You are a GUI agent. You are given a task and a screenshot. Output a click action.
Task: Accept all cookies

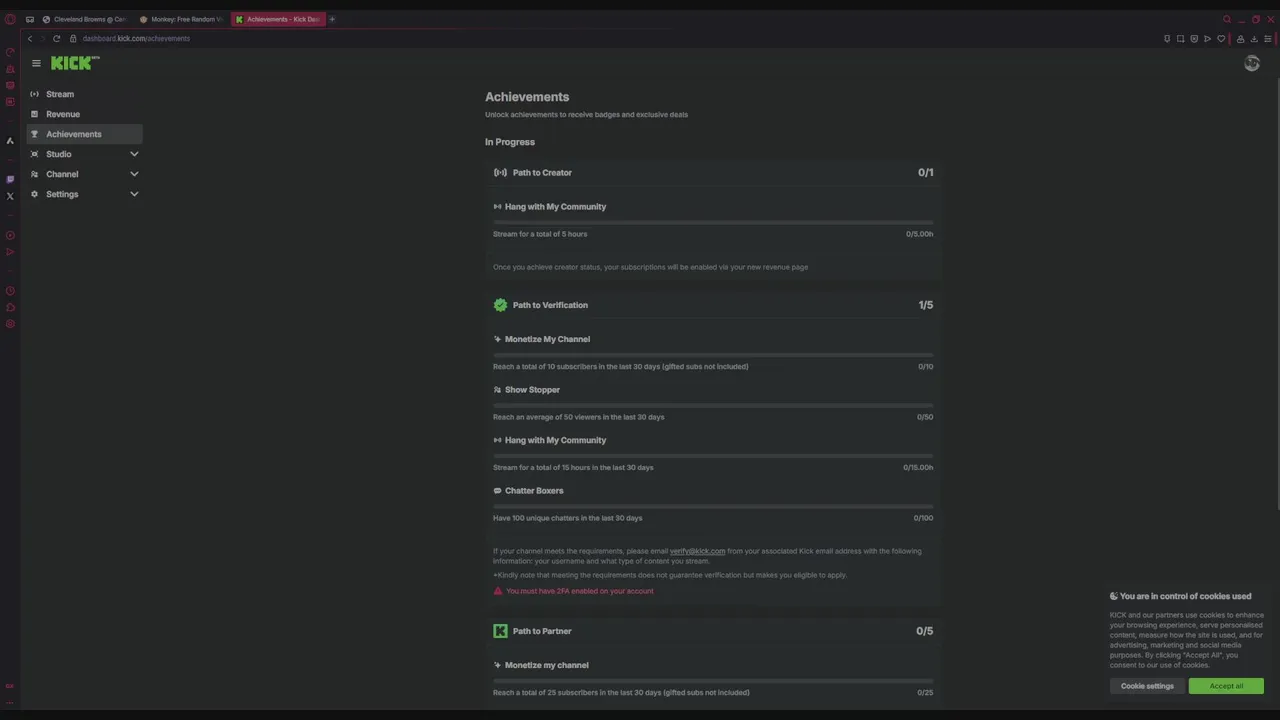(x=1226, y=686)
